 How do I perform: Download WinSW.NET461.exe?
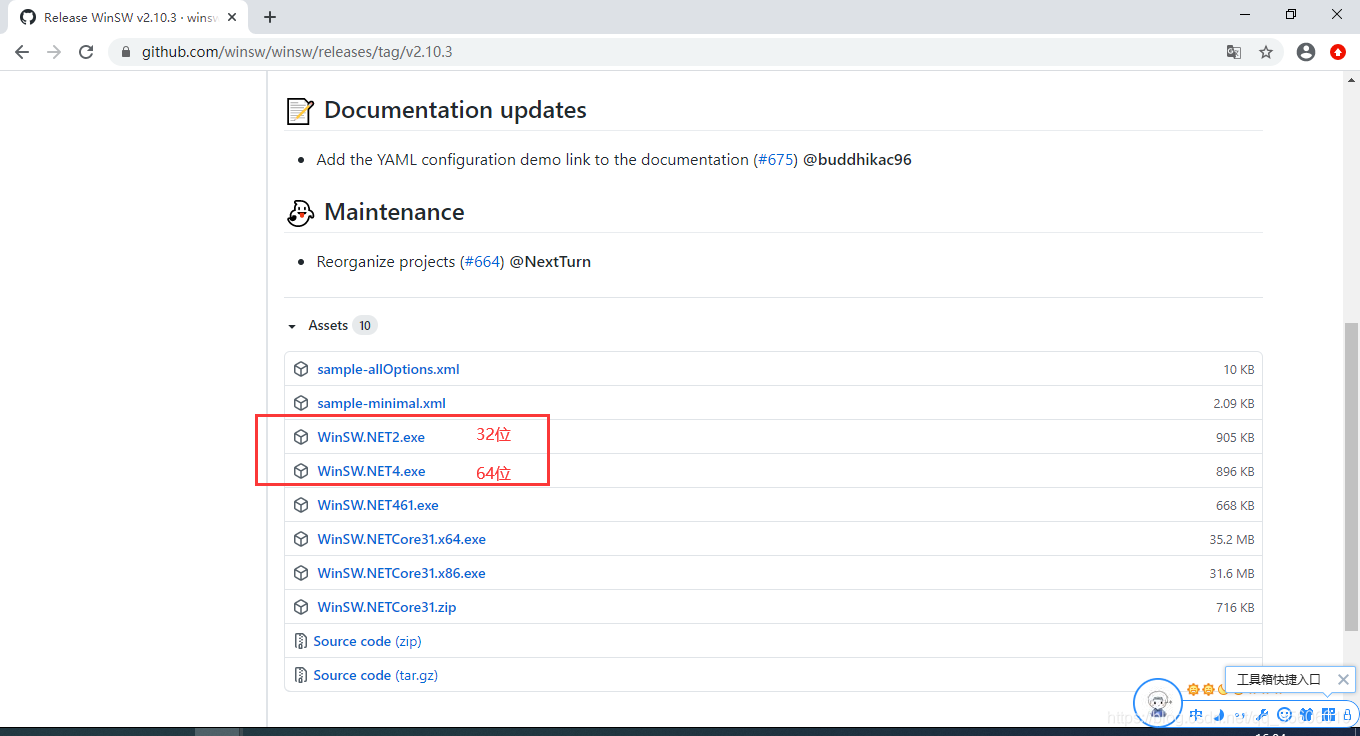pos(378,505)
